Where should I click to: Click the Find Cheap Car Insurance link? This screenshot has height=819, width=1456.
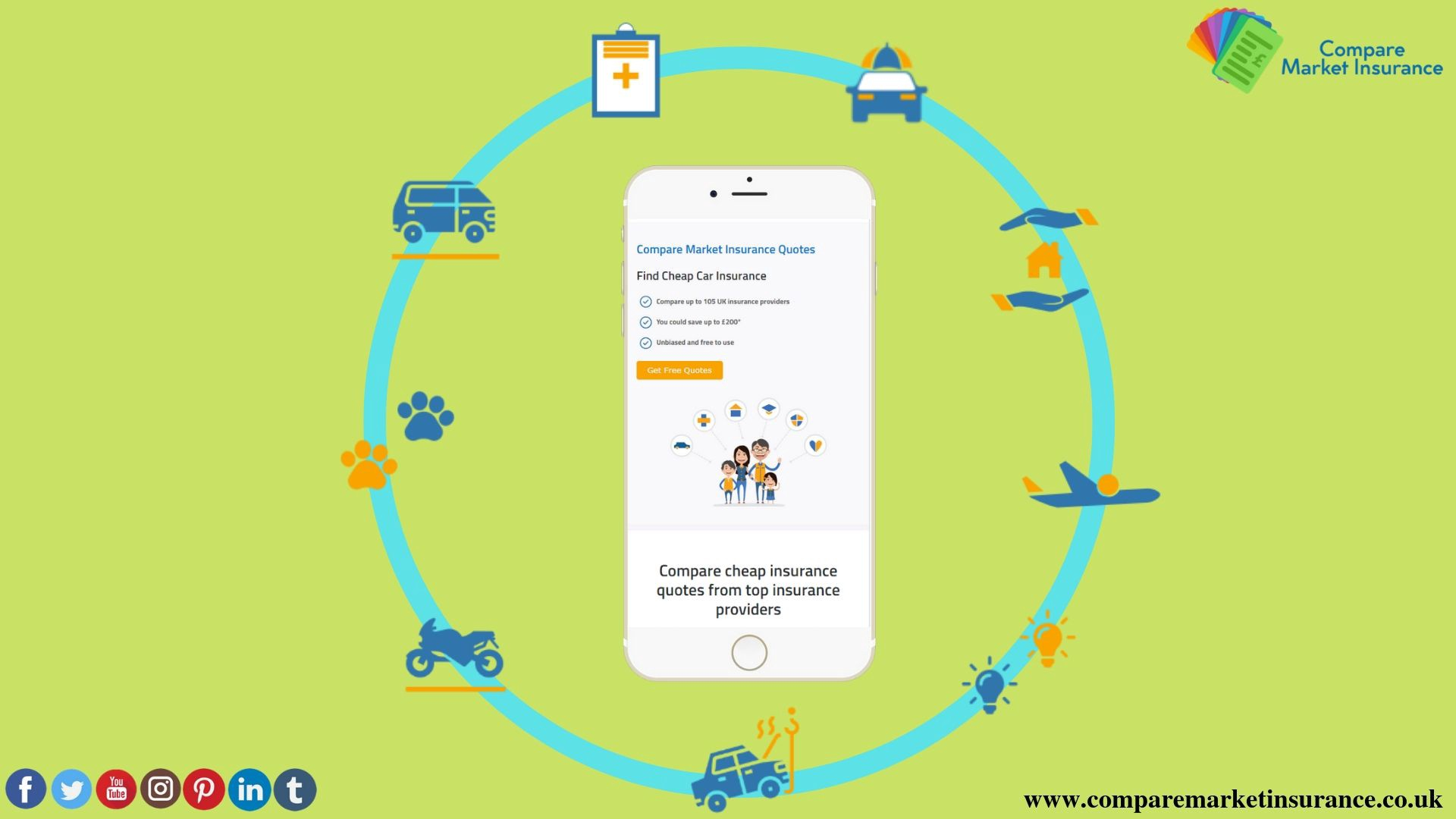[x=700, y=276]
